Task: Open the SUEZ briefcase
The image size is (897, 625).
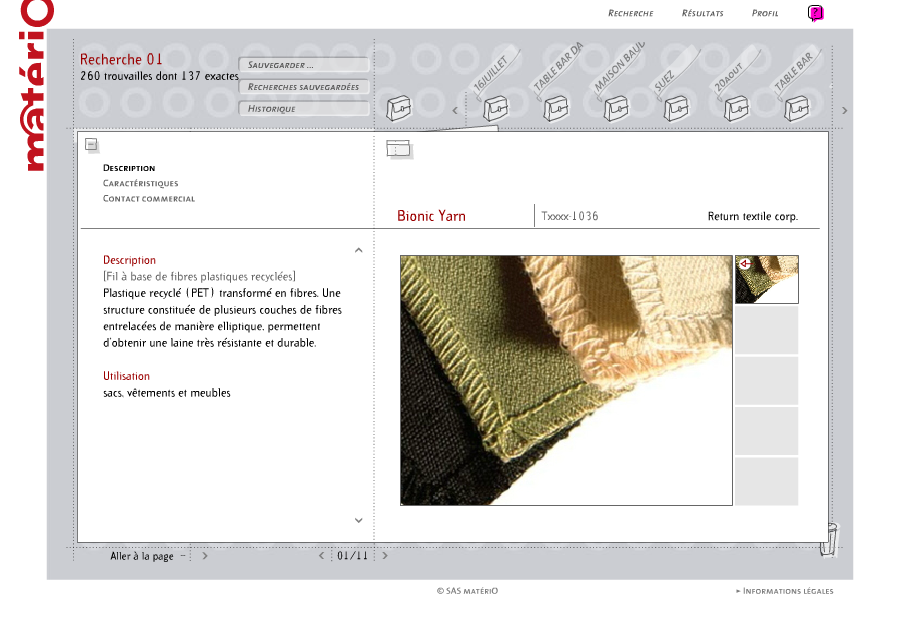Action: [x=676, y=108]
